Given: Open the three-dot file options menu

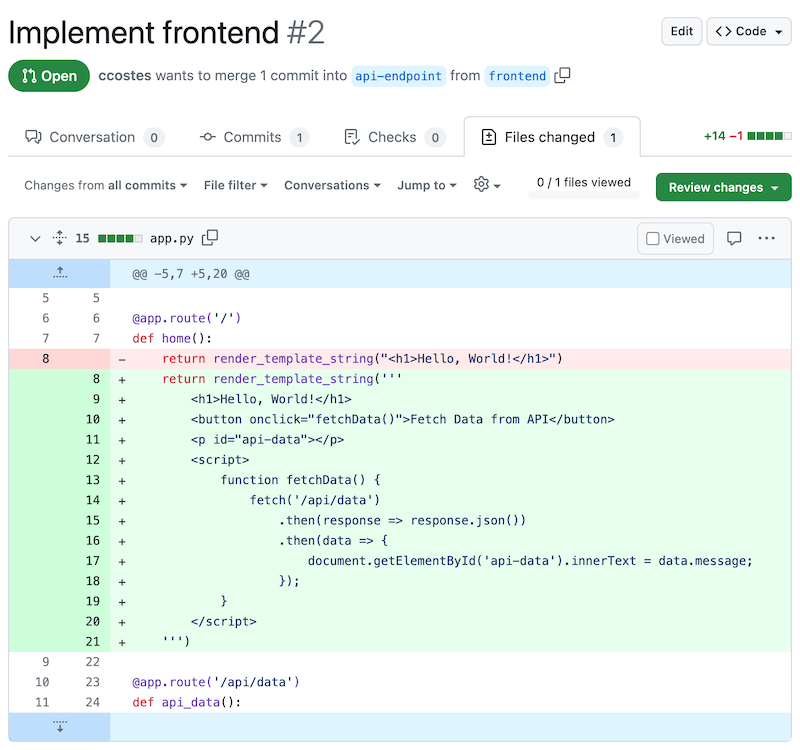Looking at the screenshot, I should (767, 239).
